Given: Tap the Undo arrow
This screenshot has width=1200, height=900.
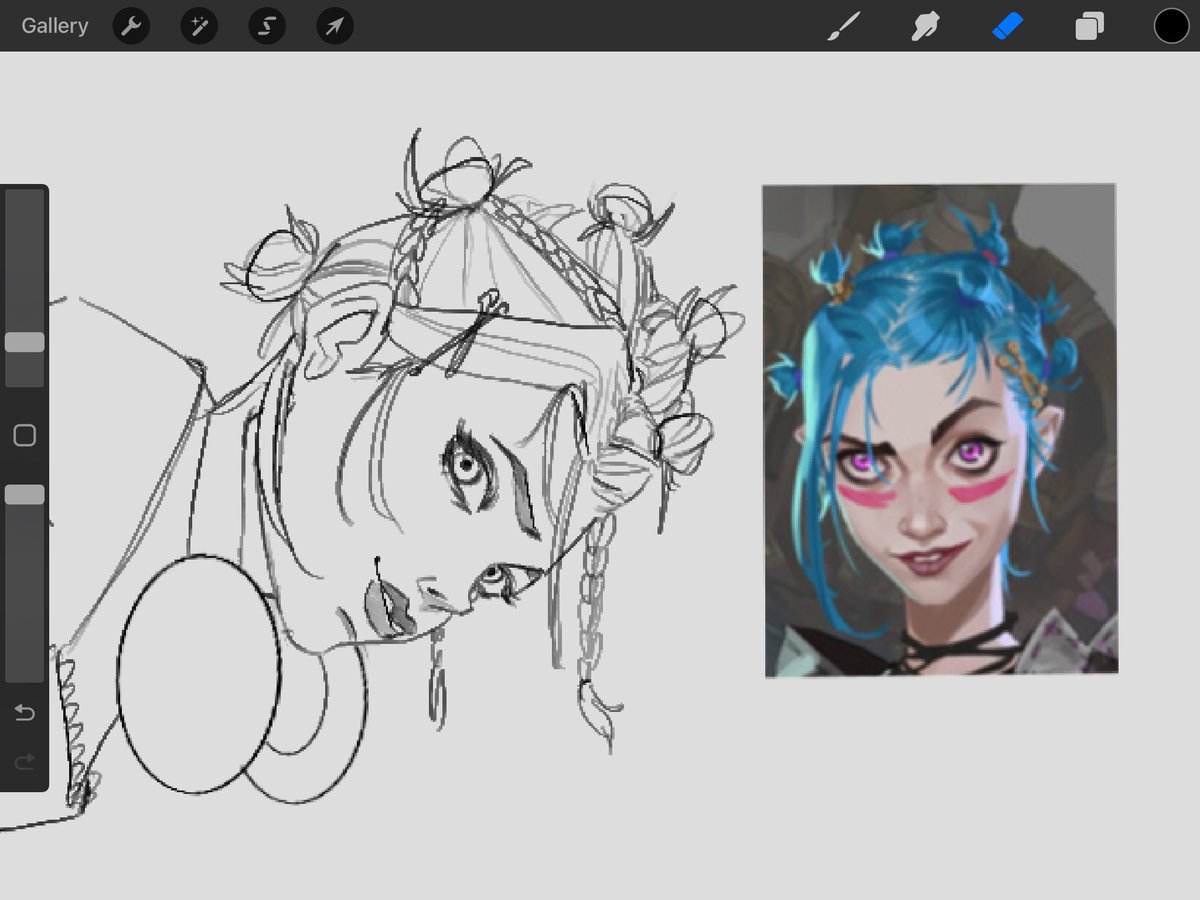Looking at the screenshot, I should coord(24,712).
